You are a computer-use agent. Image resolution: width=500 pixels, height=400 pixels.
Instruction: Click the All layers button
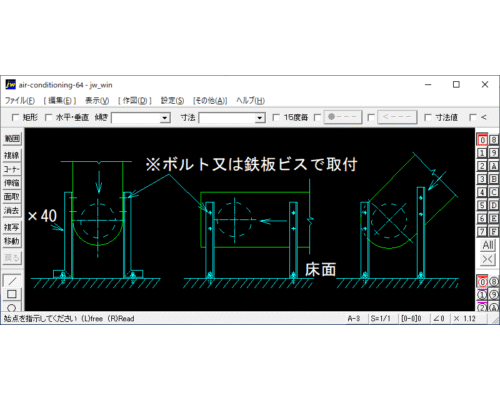coord(488,245)
